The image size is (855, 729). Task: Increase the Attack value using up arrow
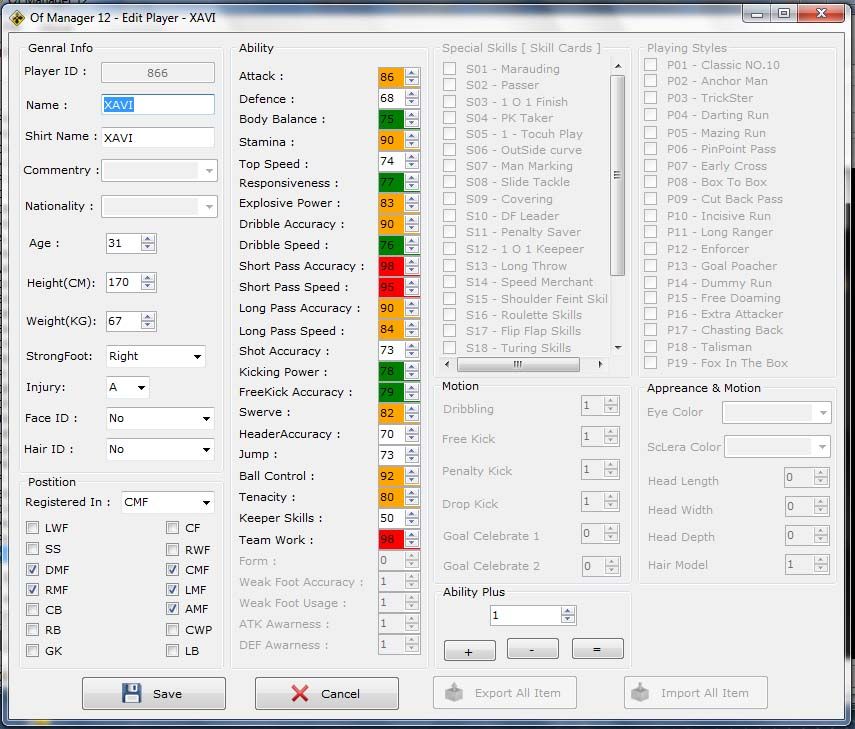[x=412, y=72]
